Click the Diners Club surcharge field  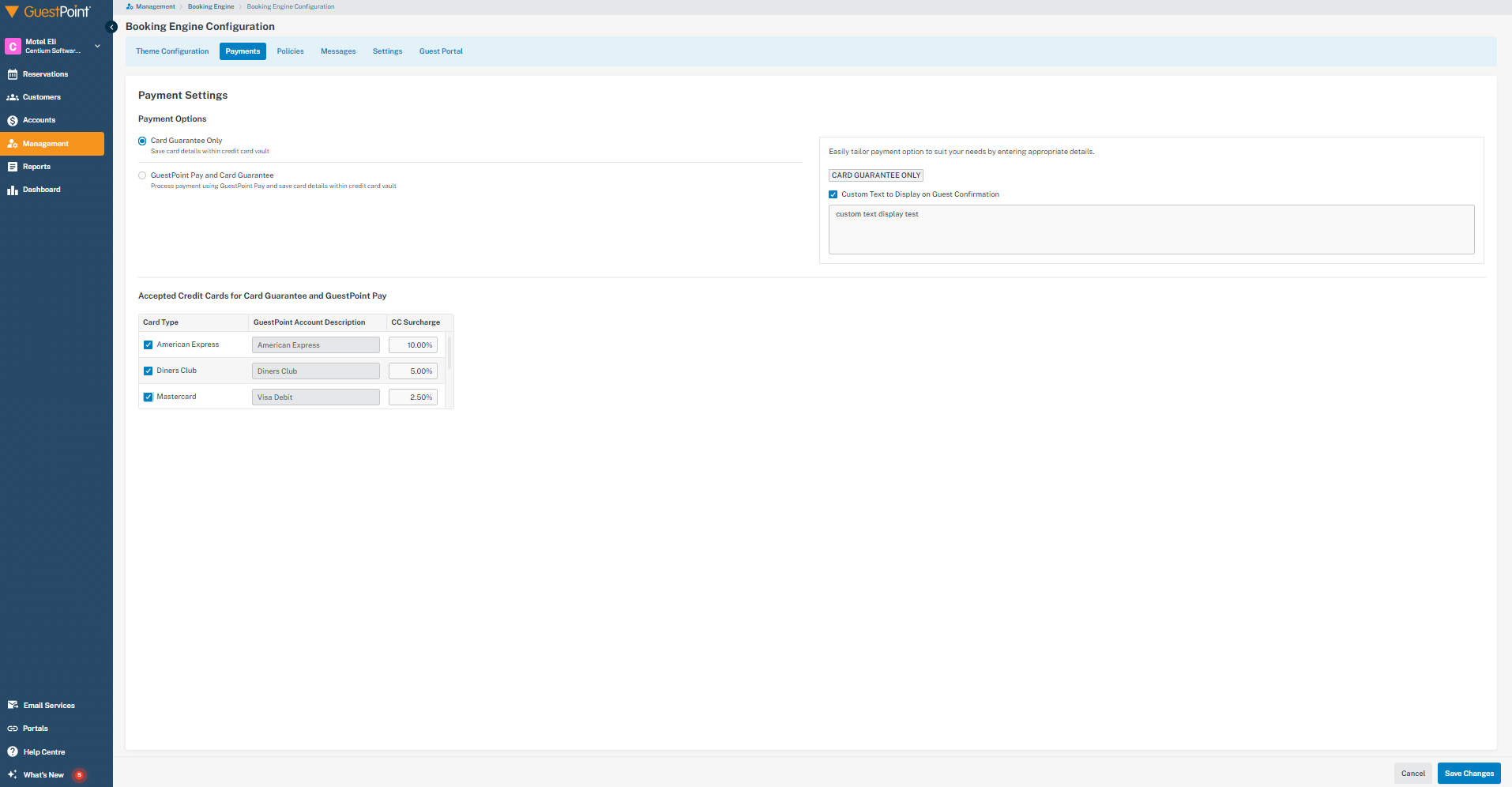coord(413,371)
